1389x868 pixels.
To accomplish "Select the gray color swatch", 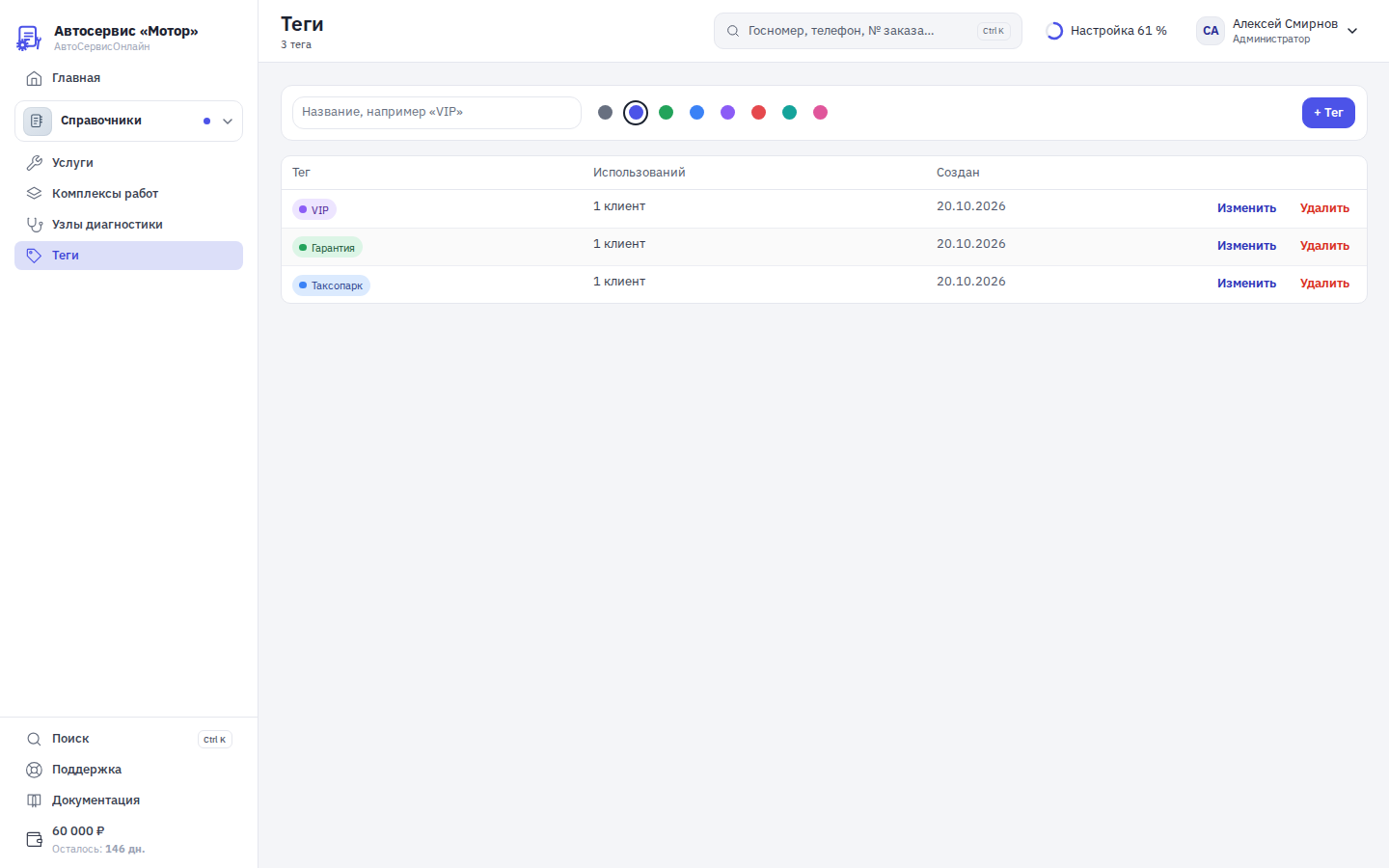I will click(605, 113).
